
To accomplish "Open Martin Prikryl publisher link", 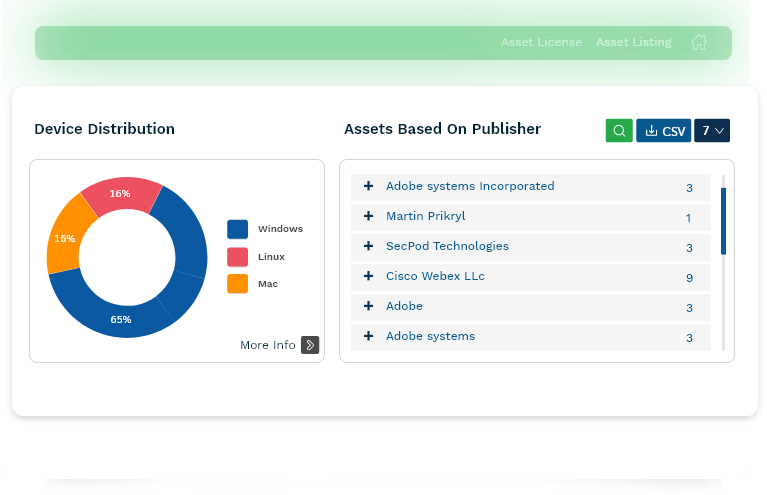I will point(426,216).
